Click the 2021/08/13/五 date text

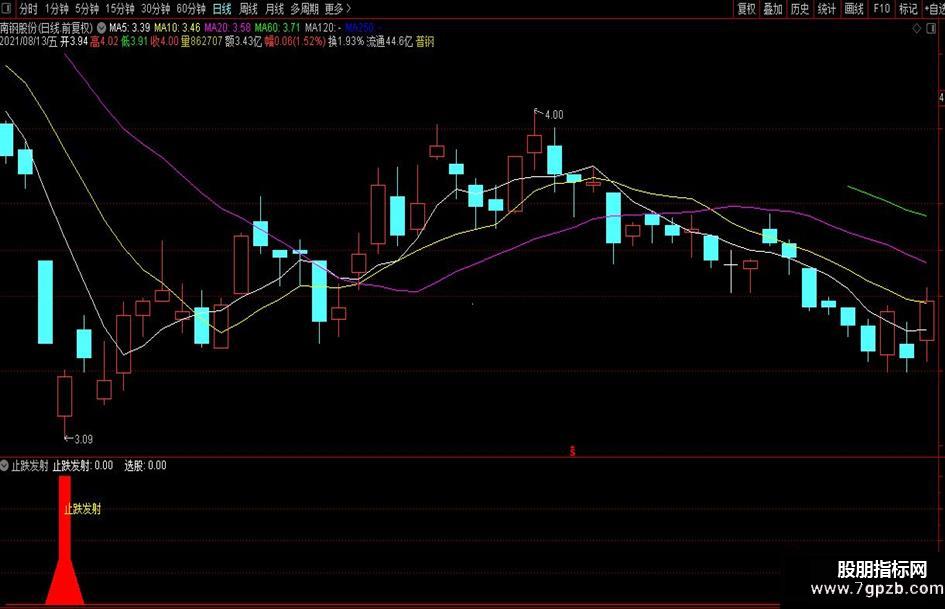(x=29, y=41)
